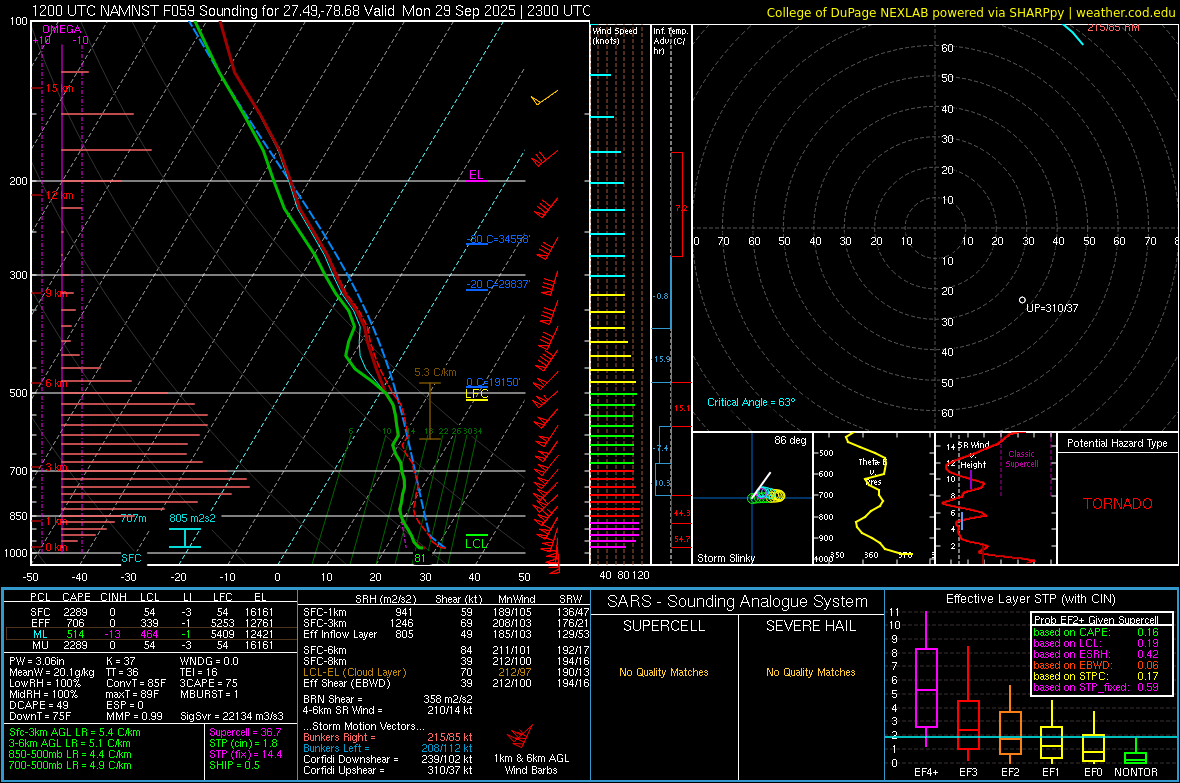
Task: Click No Quality Matches under SUPERCELL
Action: click(664, 672)
